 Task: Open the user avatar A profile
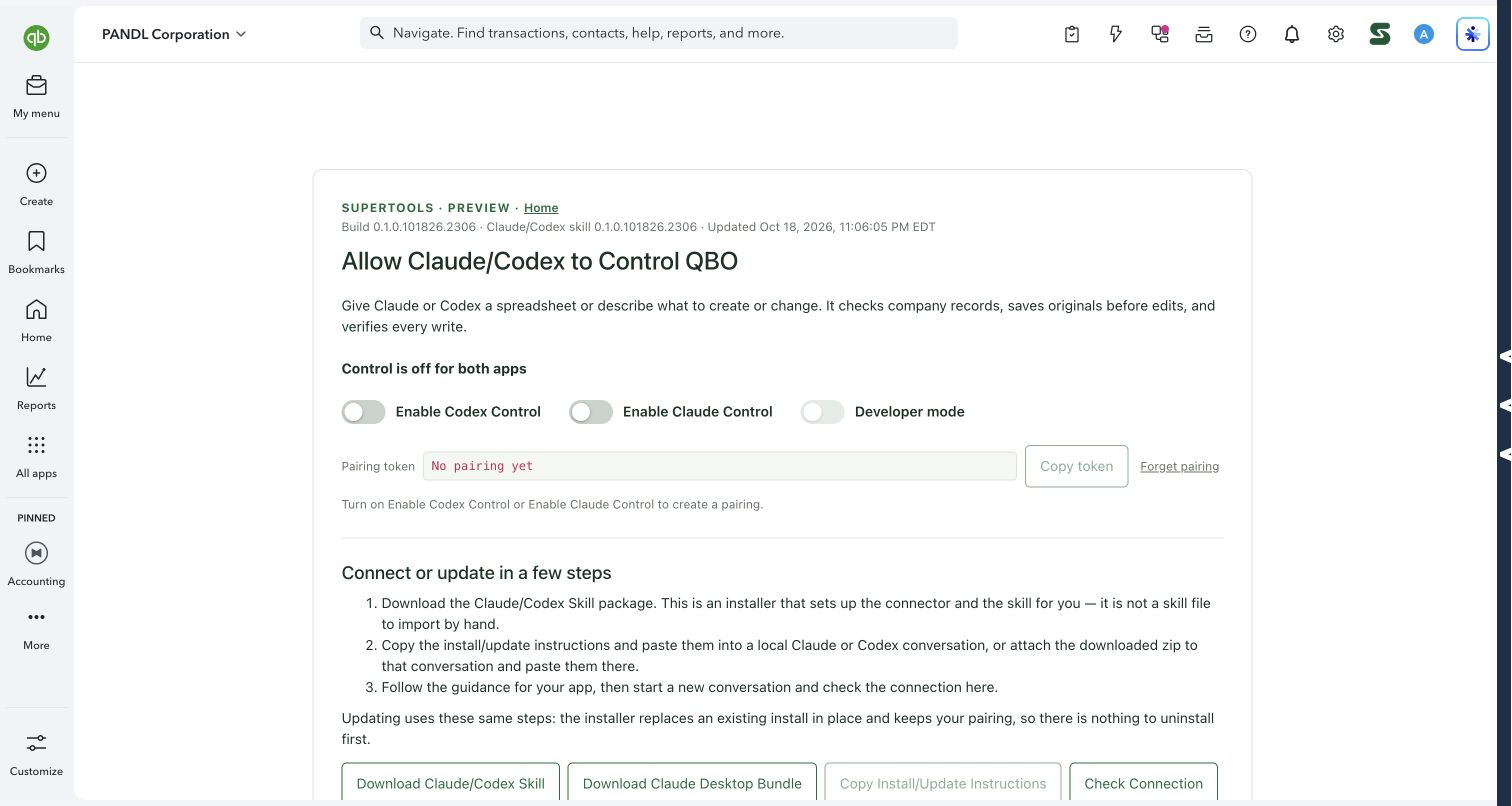pyautogui.click(x=1424, y=34)
